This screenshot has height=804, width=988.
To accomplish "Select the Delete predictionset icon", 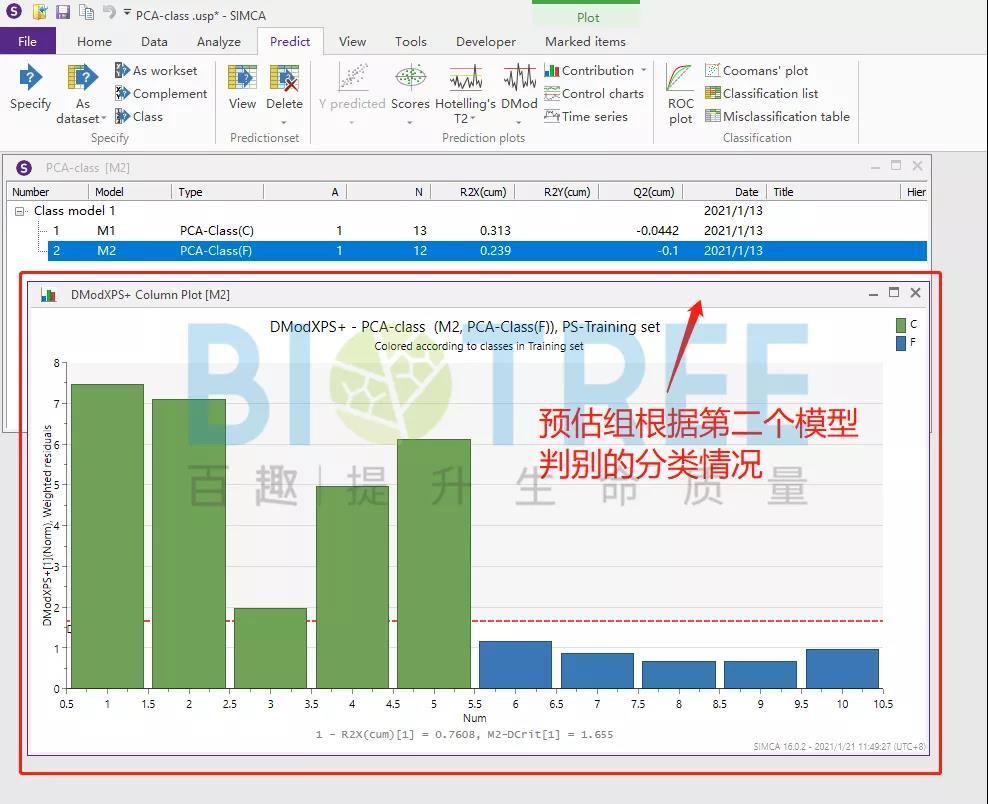I will pyautogui.click(x=285, y=88).
